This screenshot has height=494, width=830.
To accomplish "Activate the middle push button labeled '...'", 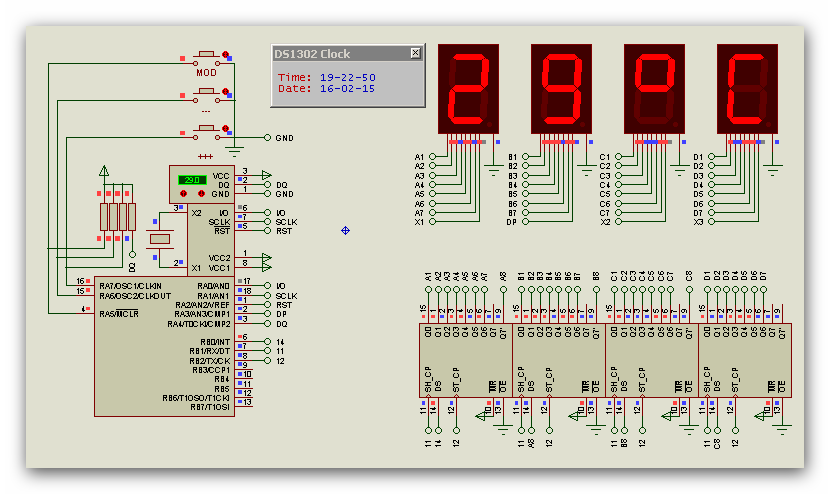I will pos(206,94).
